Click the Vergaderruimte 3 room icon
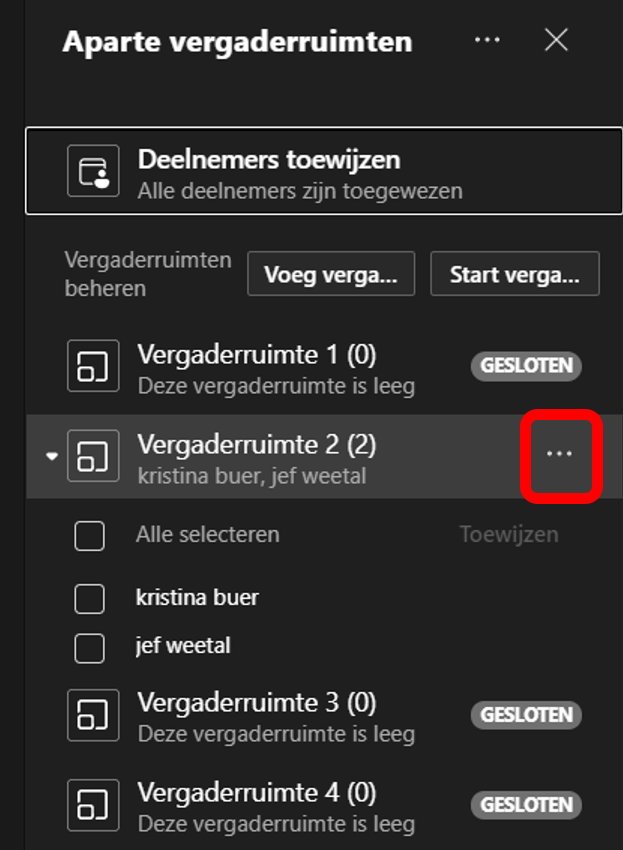Image resolution: width=623 pixels, height=850 pixels. point(93,714)
